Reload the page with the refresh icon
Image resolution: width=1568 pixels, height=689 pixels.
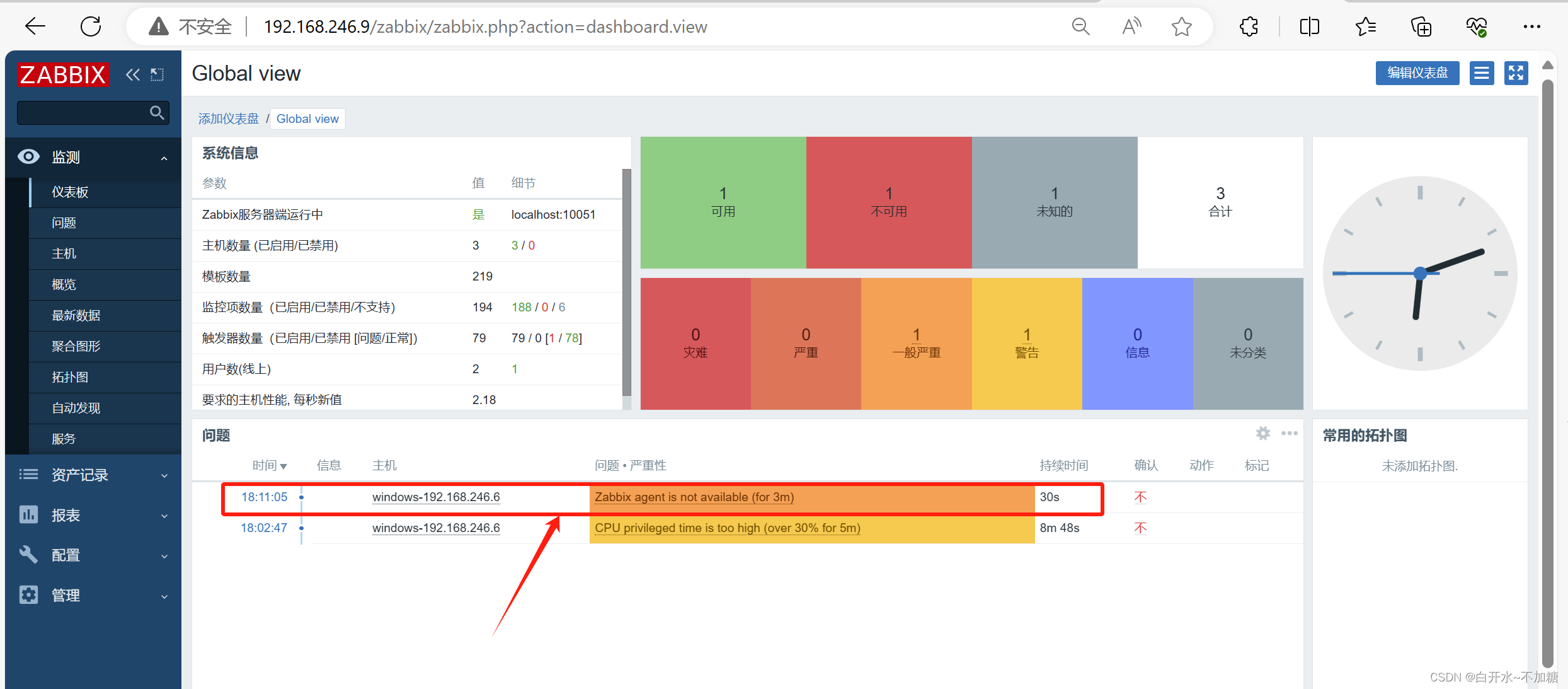91,26
